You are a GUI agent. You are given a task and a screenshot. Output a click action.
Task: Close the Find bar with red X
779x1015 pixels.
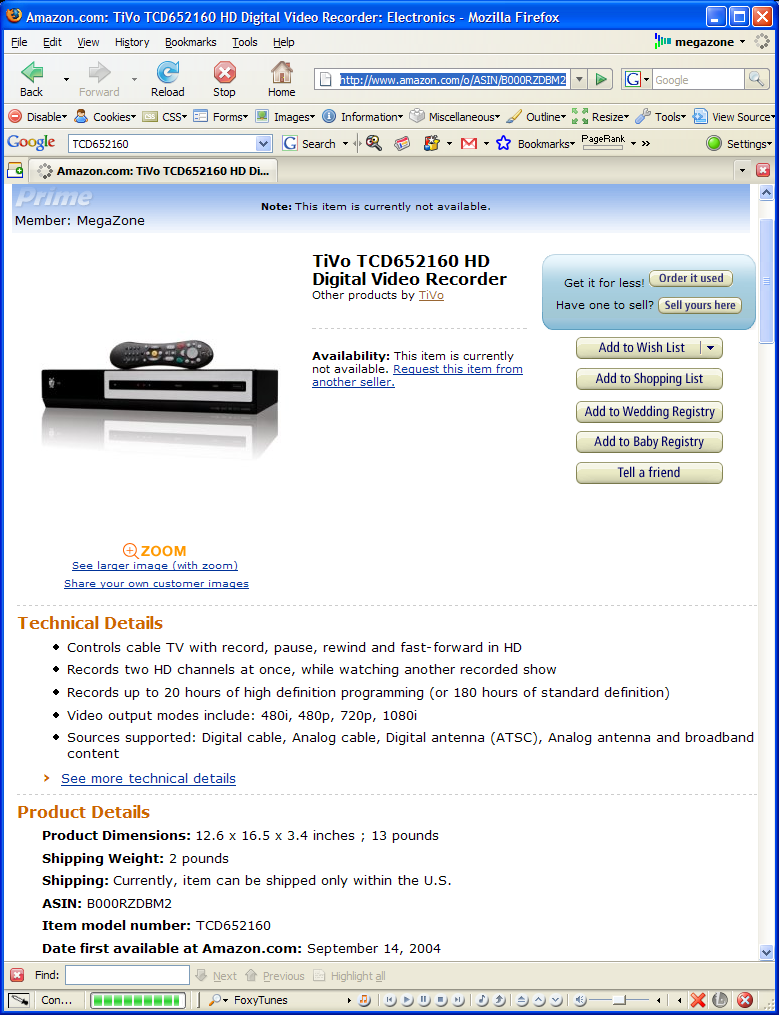(x=17, y=976)
